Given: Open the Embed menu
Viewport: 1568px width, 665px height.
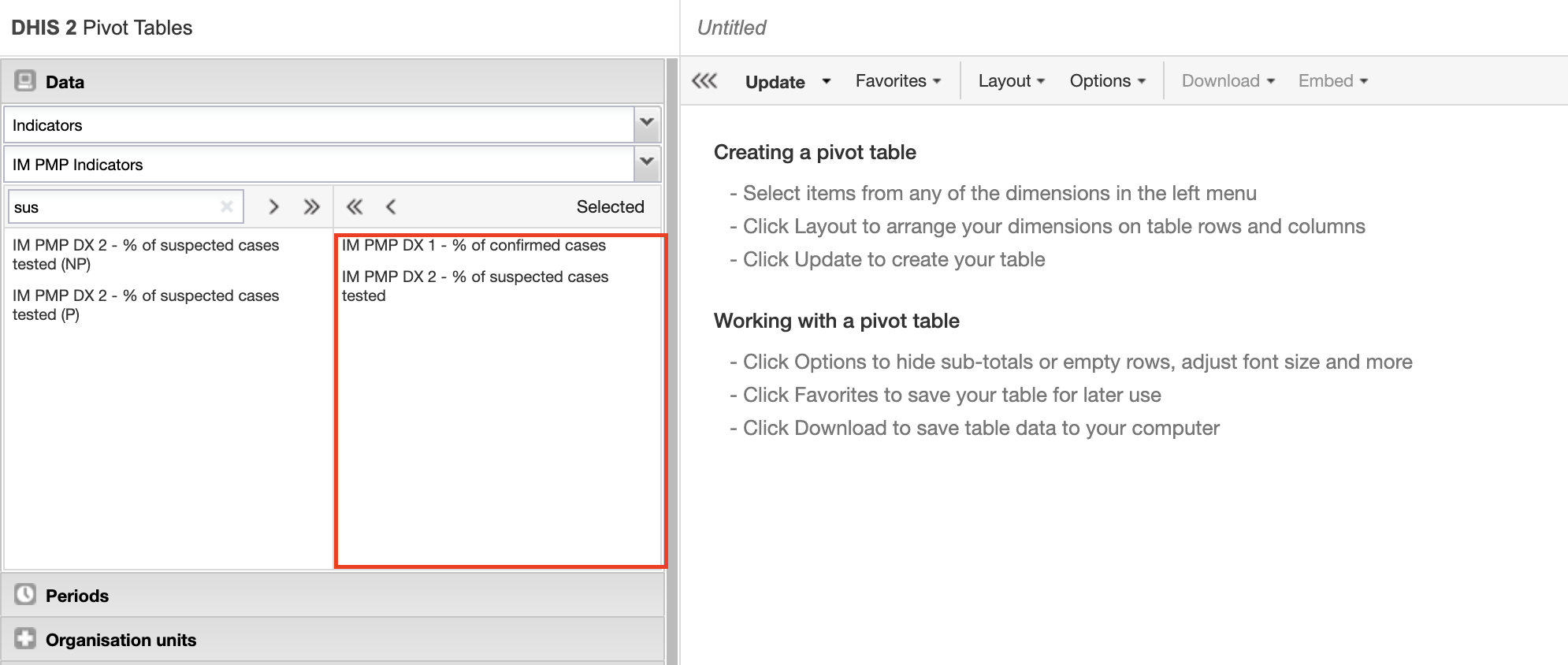Looking at the screenshot, I should [1333, 80].
